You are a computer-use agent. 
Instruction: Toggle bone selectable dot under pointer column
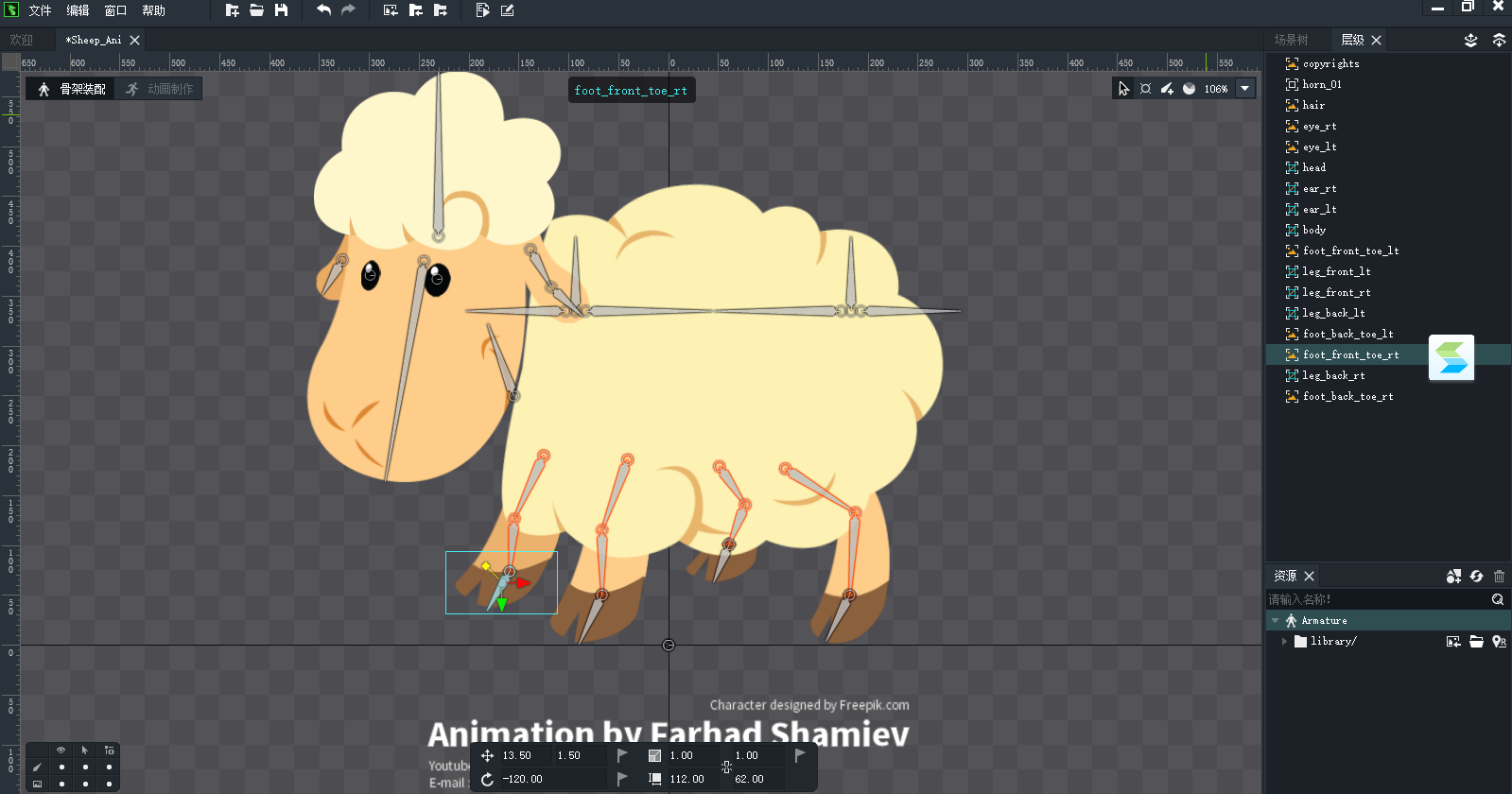point(85,767)
